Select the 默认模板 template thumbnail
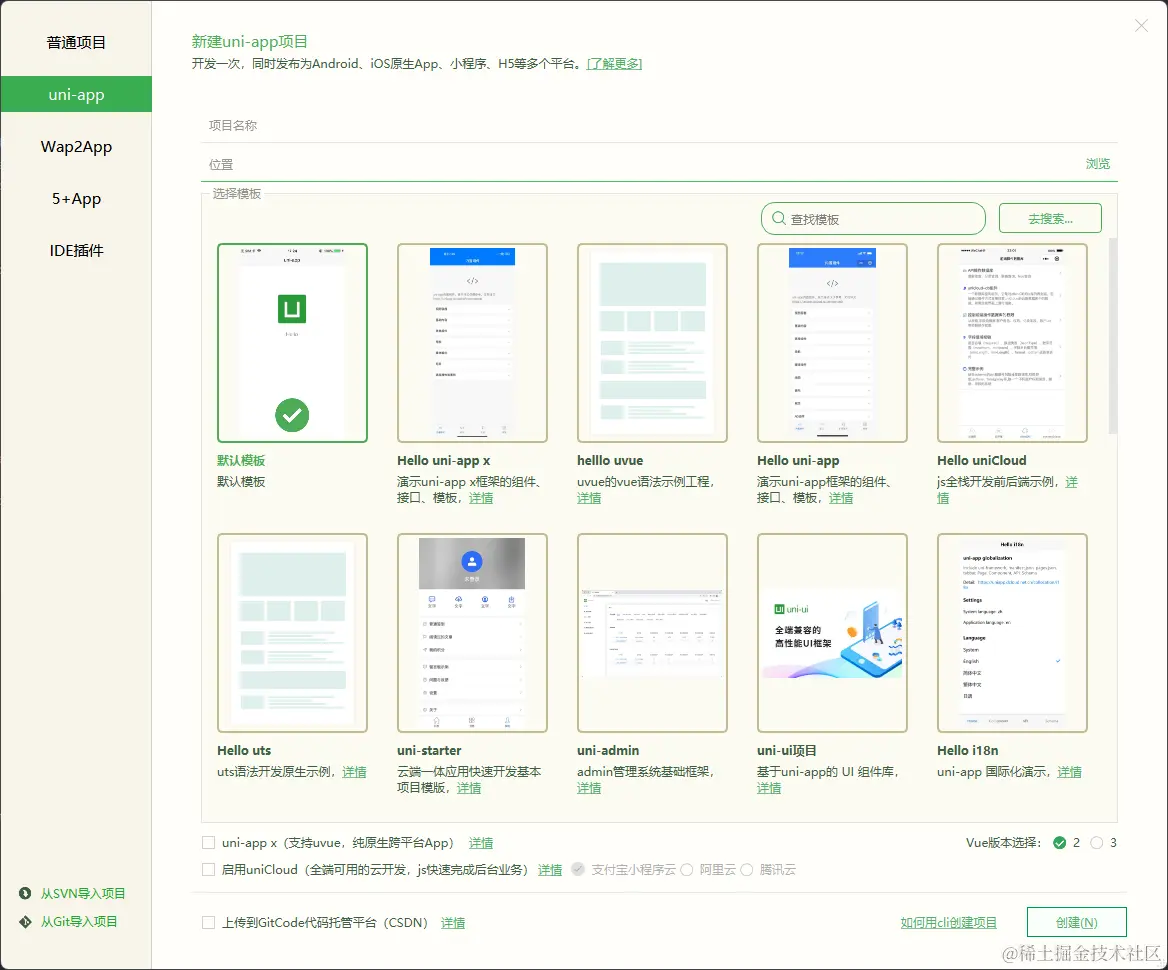The width and height of the screenshot is (1168, 970). pyautogui.click(x=292, y=343)
